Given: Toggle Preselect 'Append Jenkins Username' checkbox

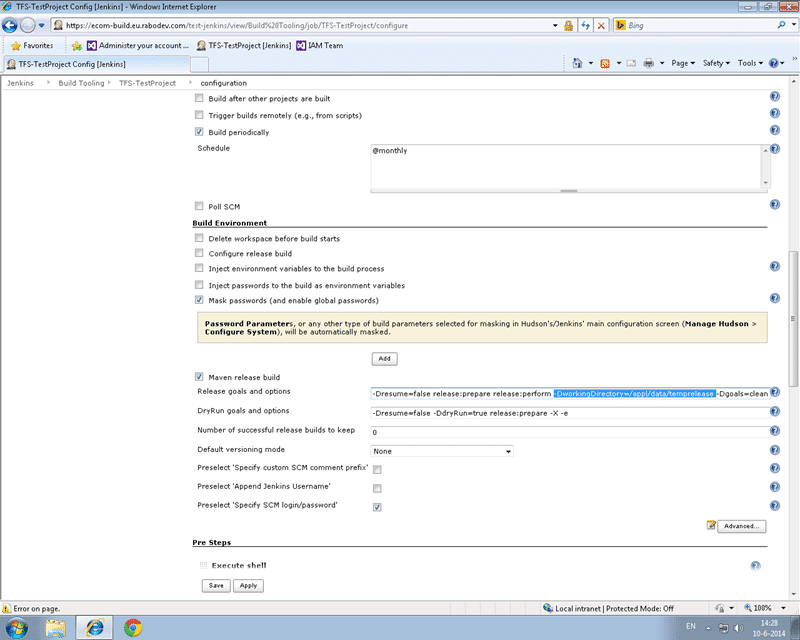Looking at the screenshot, I should tap(377, 488).
